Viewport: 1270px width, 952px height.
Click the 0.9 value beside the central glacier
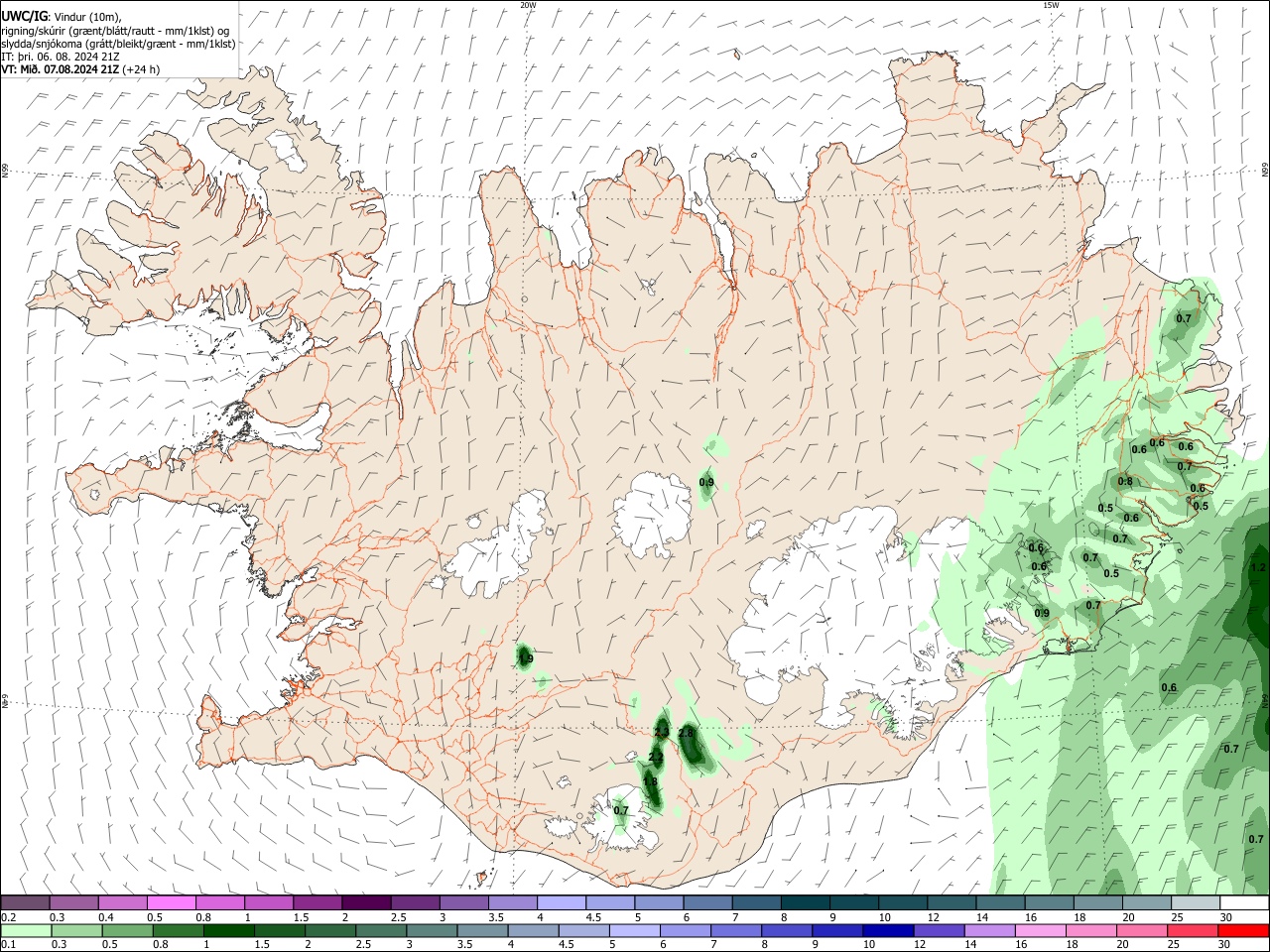706,483
